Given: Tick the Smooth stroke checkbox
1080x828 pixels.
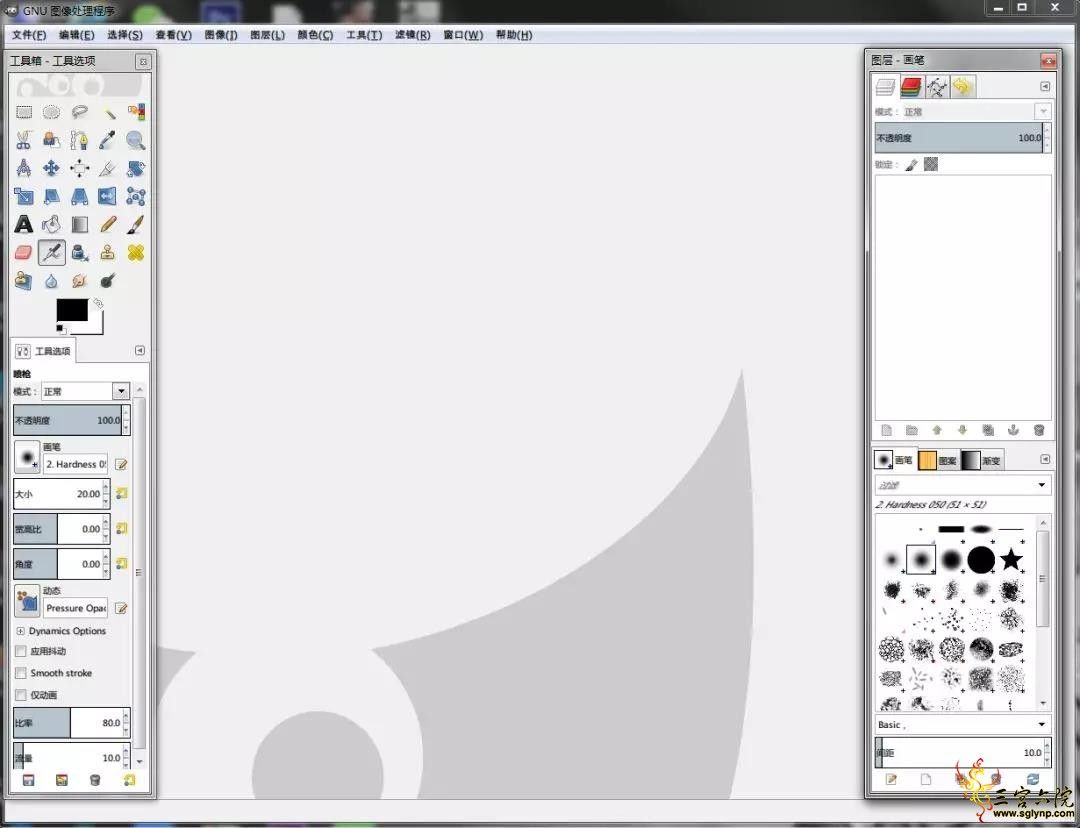Looking at the screenshot, I should (x=21, y=673).
